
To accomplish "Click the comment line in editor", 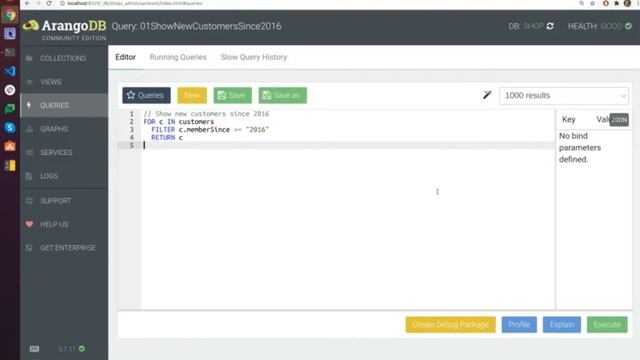I will [x=206, y=113].
